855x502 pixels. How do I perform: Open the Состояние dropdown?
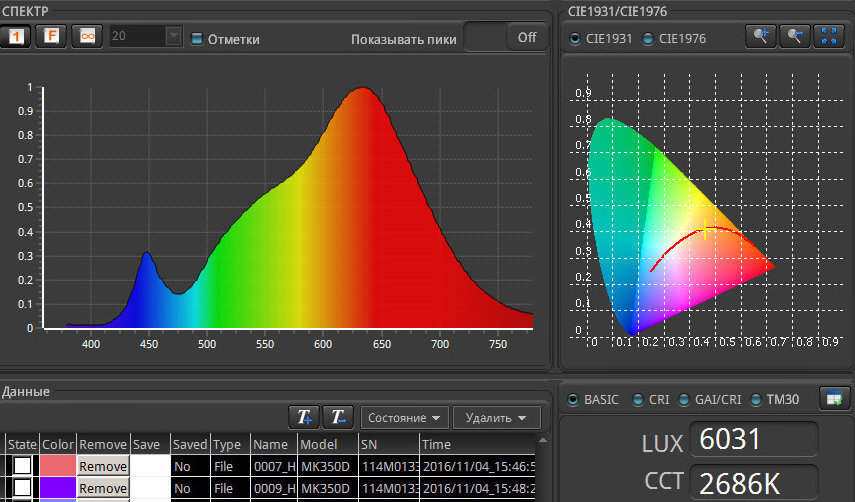(x=404, y=418)
